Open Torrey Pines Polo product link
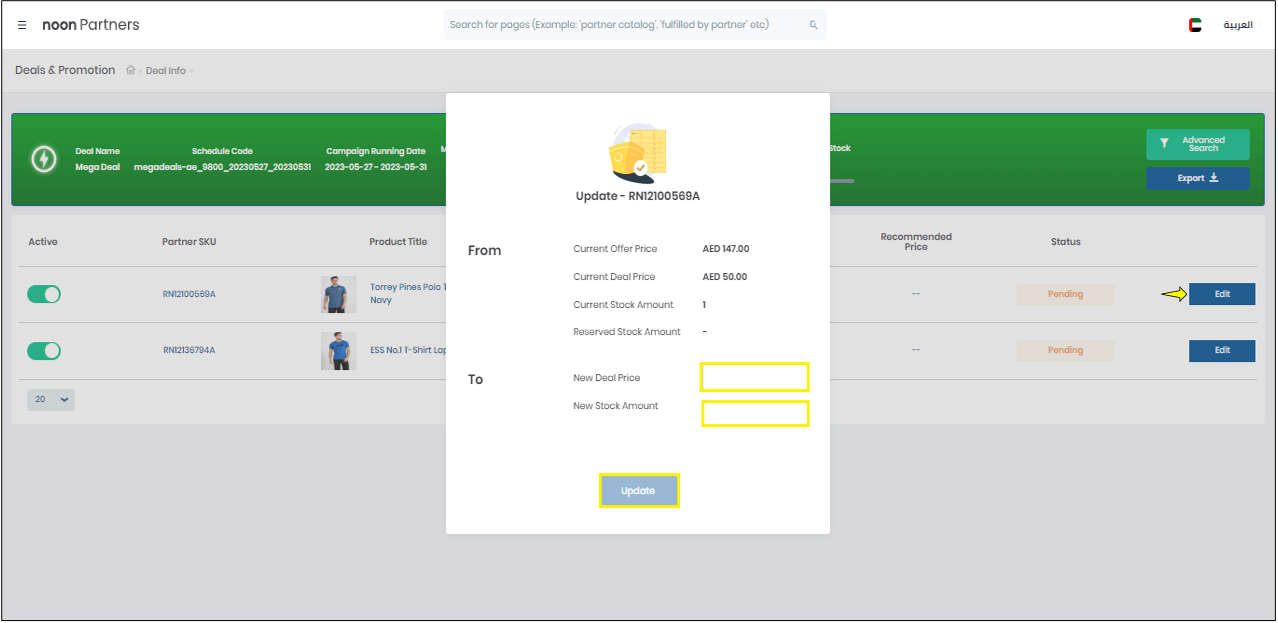 pos(407,293)
